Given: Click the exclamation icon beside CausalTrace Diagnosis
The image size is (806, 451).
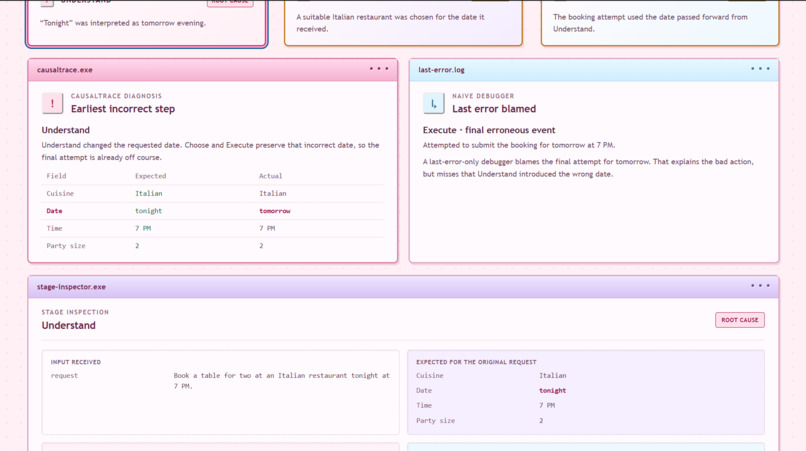Looking at the screenshot, I should pos(52,103).
